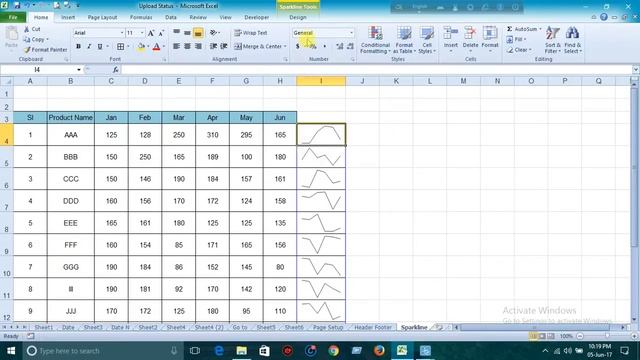Open the File tab
The image size is (640, 360).
click(13, 17)
